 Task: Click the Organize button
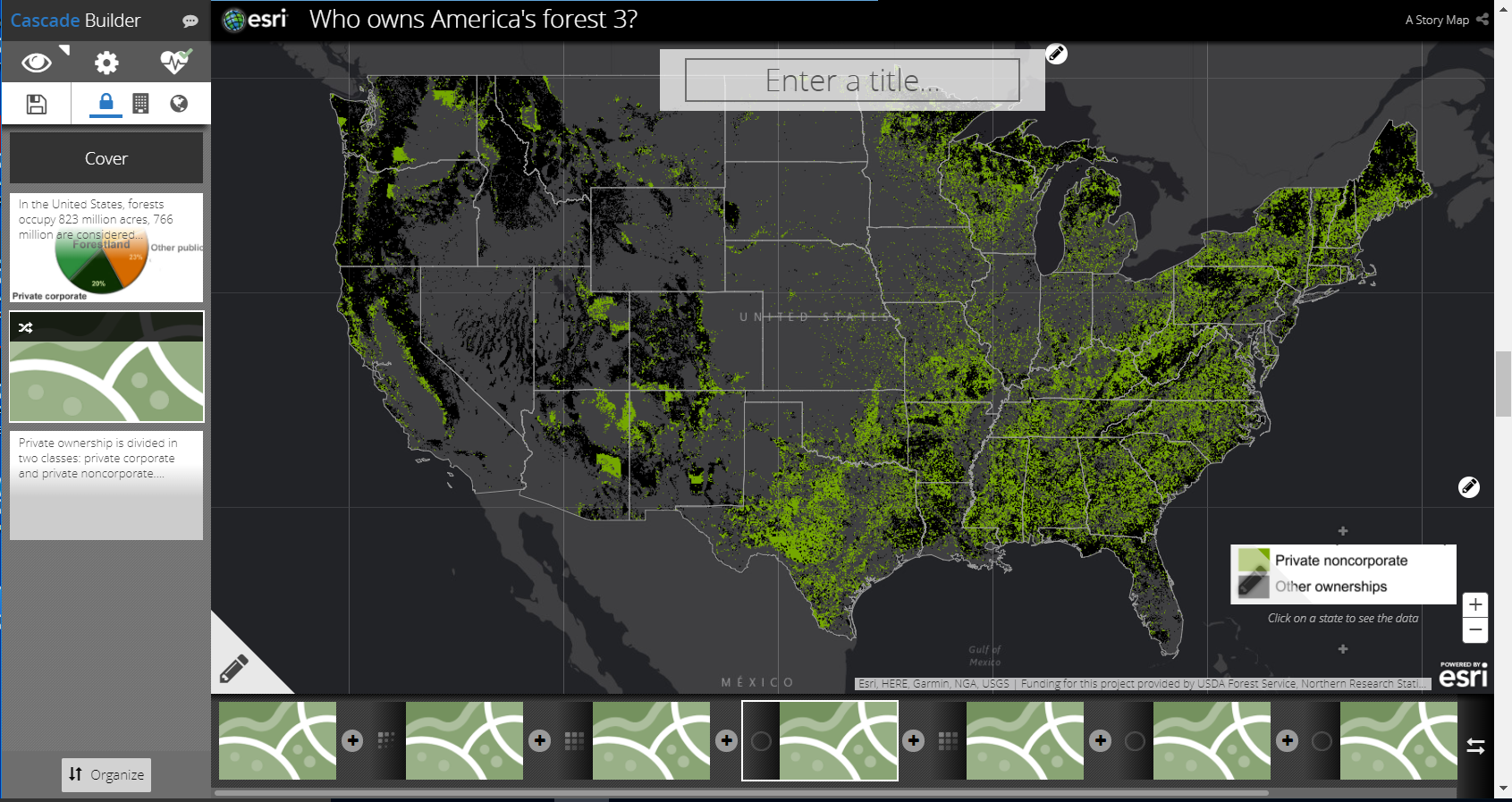(106, 774)
